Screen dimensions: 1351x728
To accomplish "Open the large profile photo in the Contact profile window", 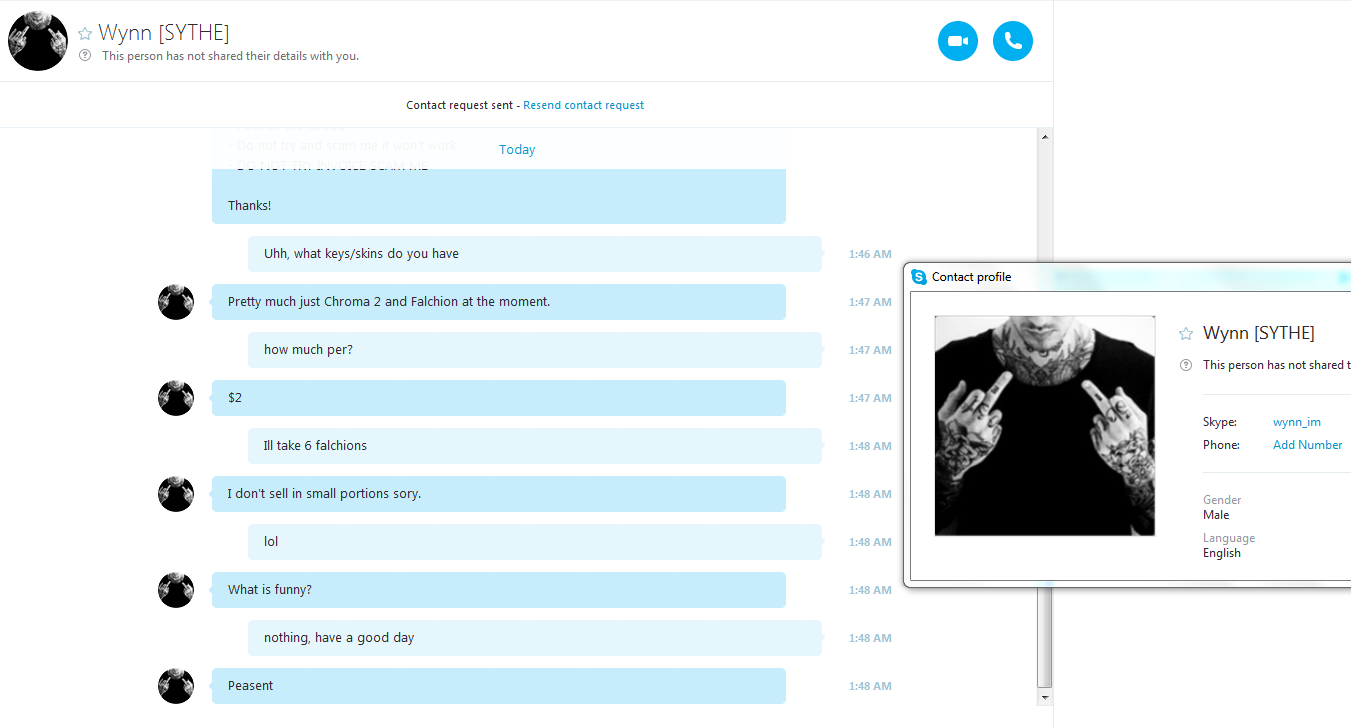I will coord(1045,426).
